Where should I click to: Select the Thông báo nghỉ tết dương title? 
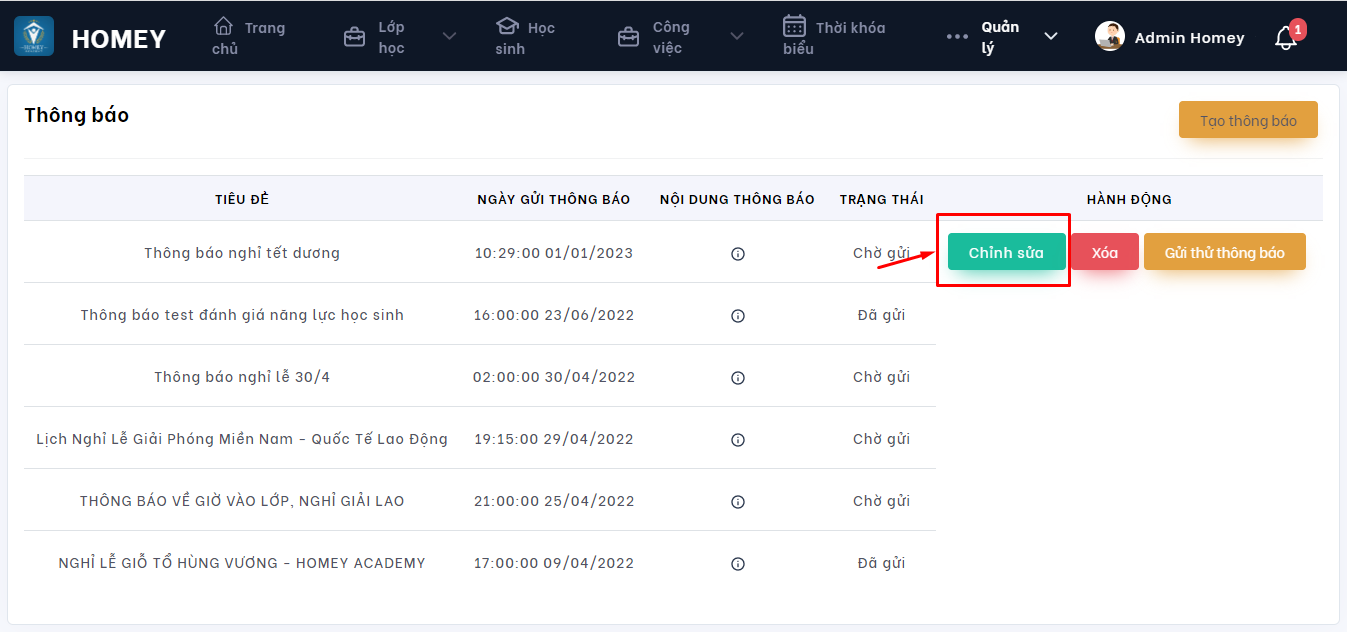(242, 253)
